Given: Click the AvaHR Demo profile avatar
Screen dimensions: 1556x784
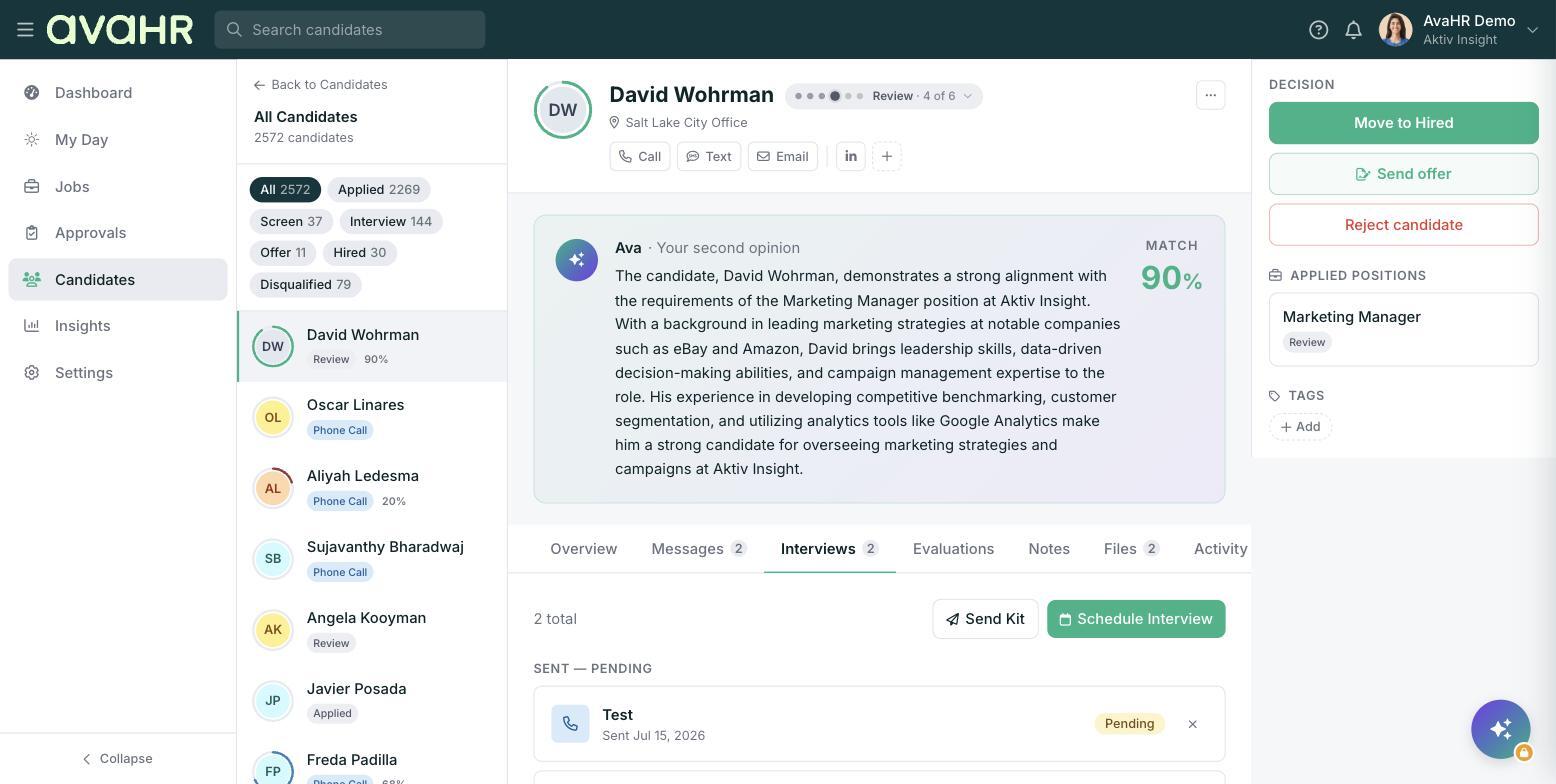Looking at the screenshot, I should pos(1395,30).
